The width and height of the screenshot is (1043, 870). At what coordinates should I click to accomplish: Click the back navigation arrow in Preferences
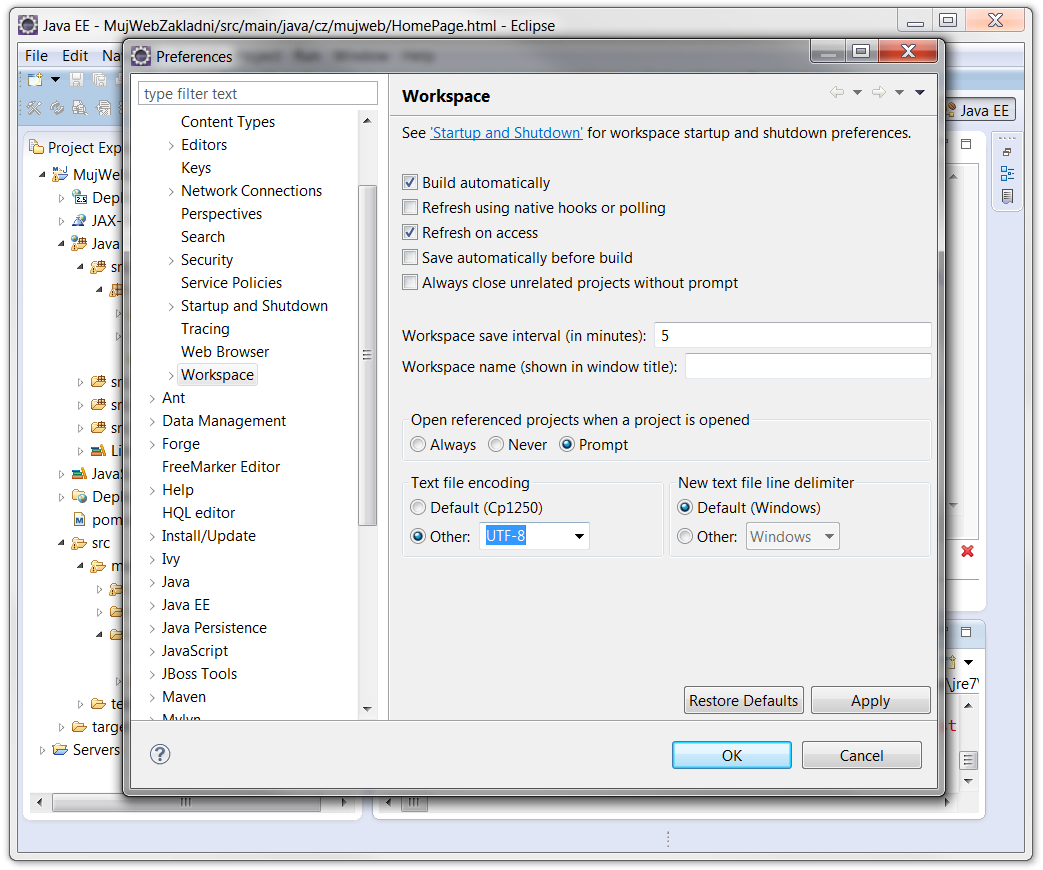pos(836,92)
